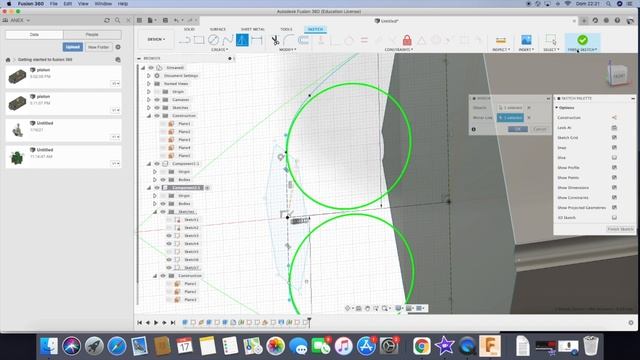
Task: Toggle the Show Profile checkbox
Action: (614, 167)
